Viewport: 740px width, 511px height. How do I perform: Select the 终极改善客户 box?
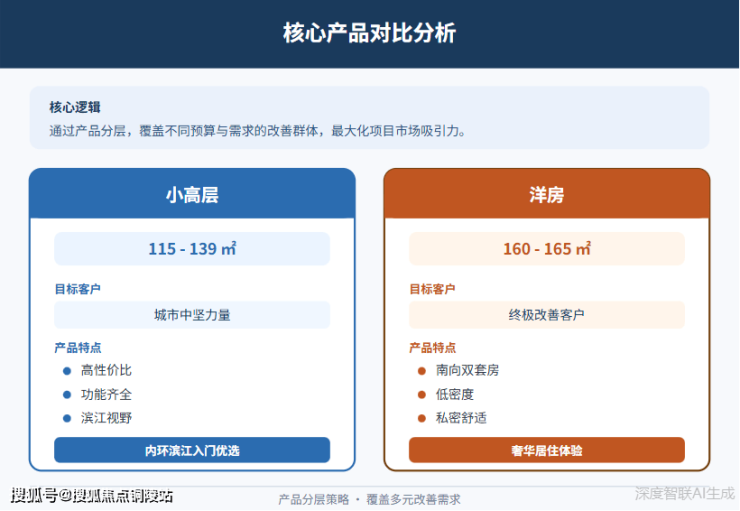547,315
